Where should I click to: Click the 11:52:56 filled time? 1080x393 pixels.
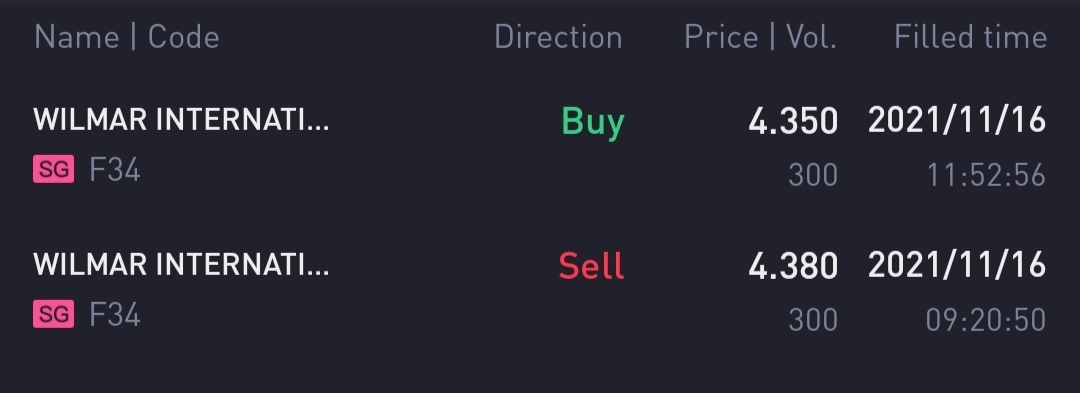[x=986, y=175]
